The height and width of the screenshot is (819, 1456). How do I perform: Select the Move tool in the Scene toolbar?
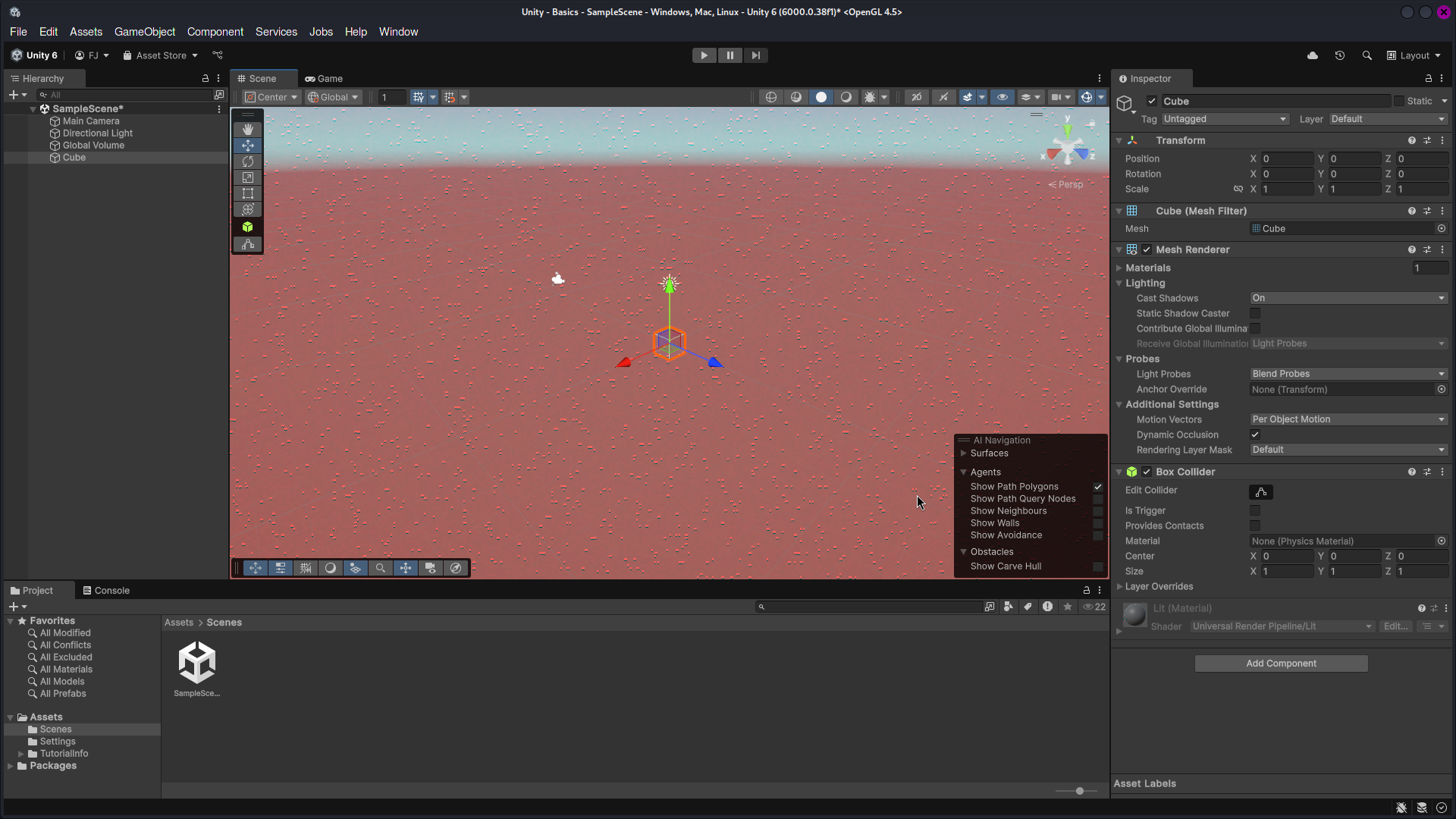click(x=248, y=145)
